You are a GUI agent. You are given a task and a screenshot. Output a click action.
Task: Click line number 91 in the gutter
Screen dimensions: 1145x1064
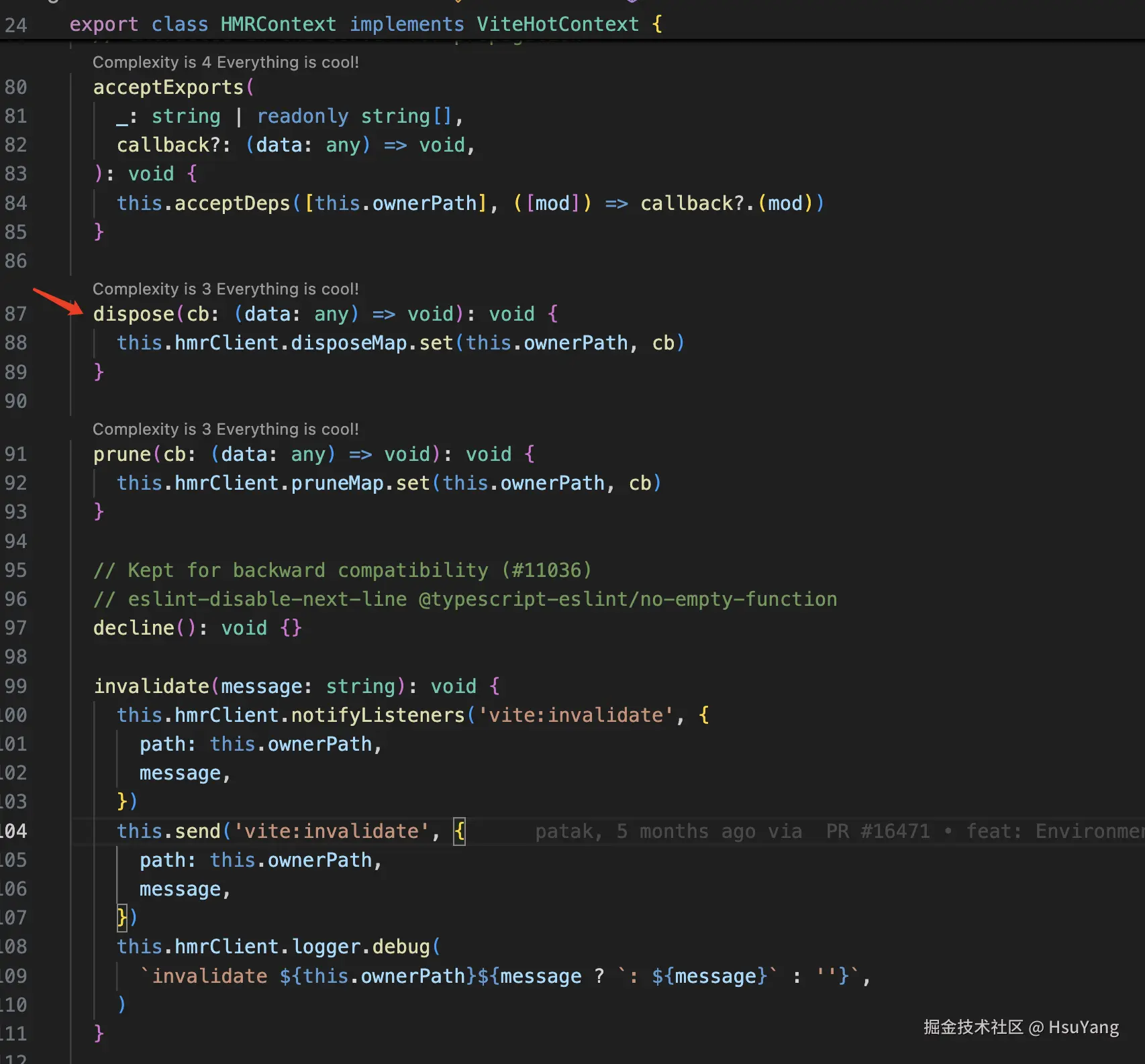pos(16,454)
